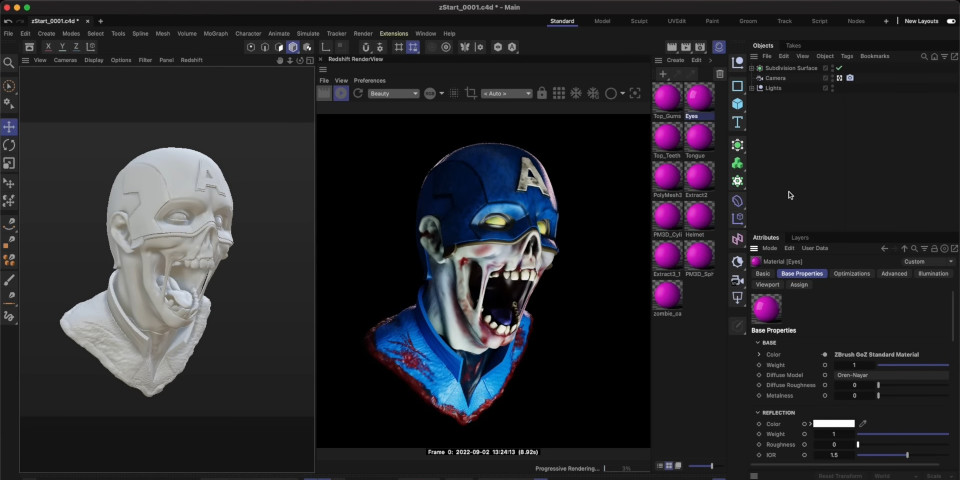960x480 pixels.
Task: Click the crop region icon in RenderView
Action: 471,93
